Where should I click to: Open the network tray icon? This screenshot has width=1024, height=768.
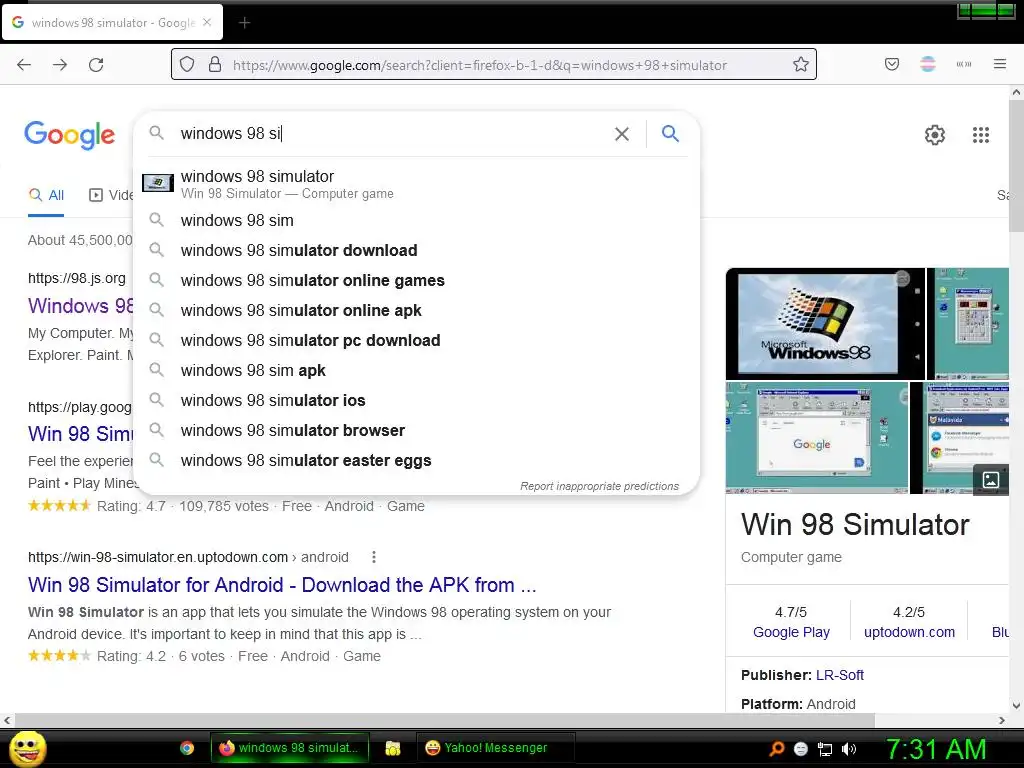(825, 749)
